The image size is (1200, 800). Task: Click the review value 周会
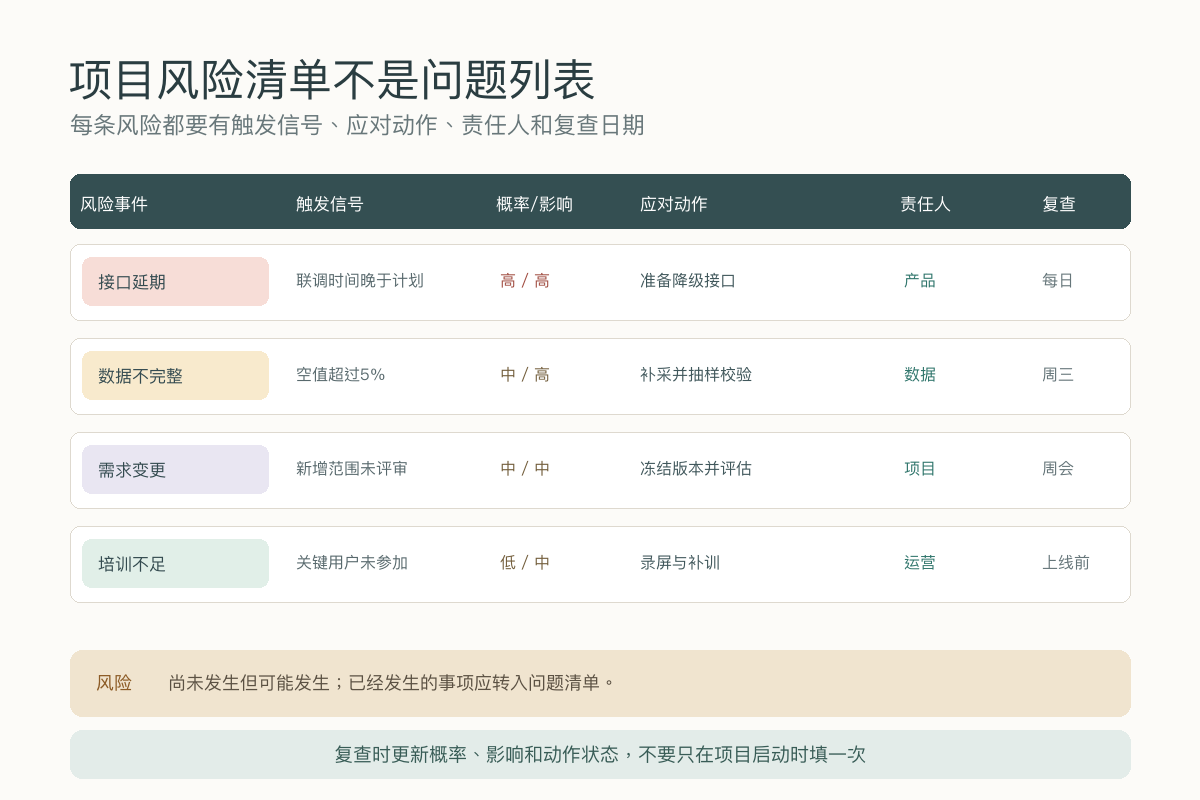1058,469
